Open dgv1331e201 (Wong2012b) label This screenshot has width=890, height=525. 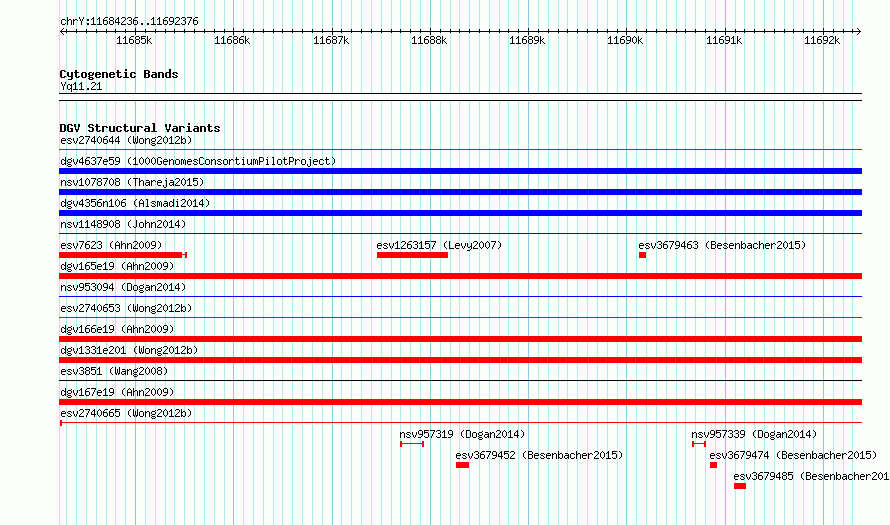[x=129, y=350]
